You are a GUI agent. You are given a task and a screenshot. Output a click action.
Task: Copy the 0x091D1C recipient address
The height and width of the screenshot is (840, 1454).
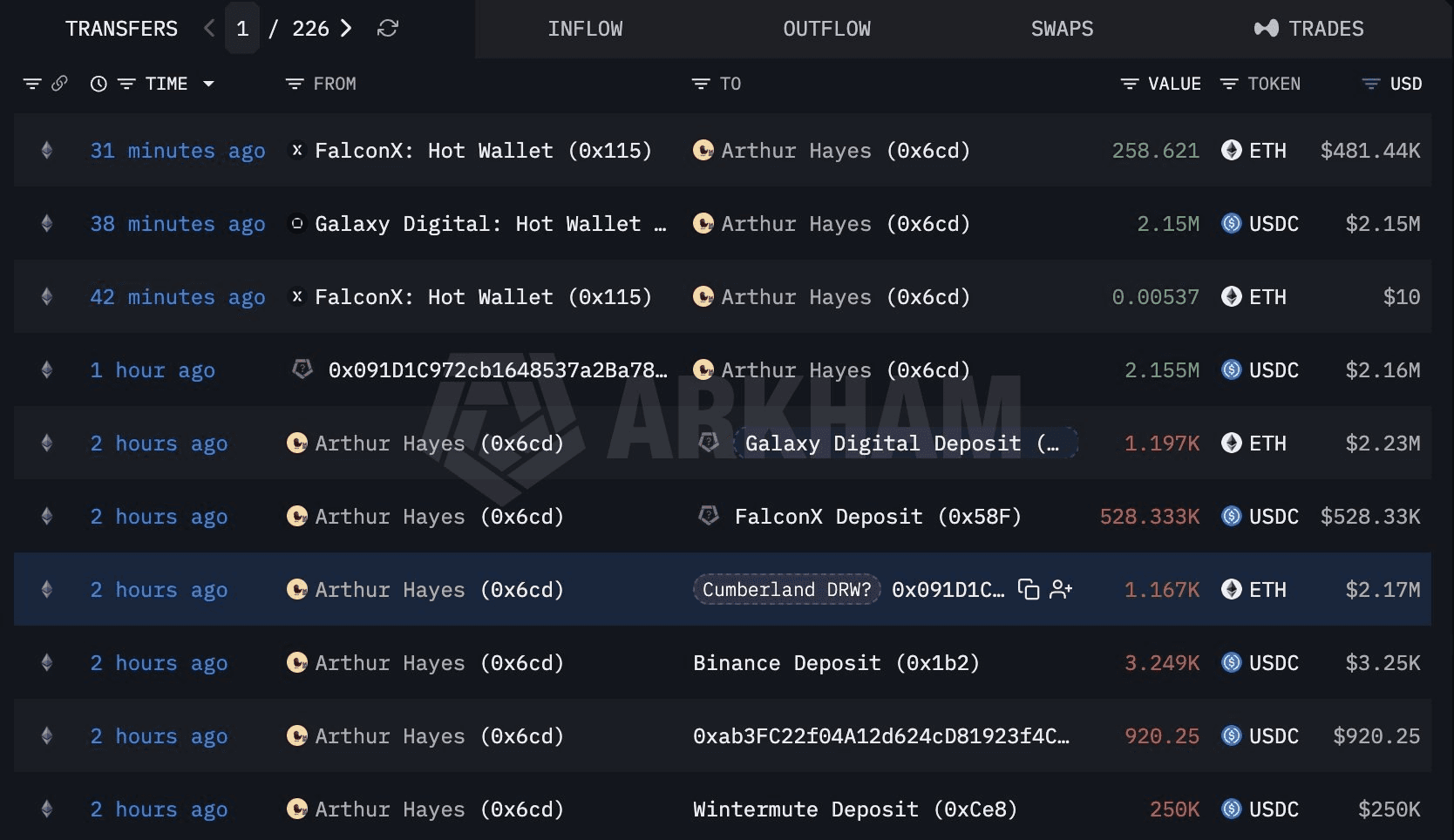(x=1029, y=590)
